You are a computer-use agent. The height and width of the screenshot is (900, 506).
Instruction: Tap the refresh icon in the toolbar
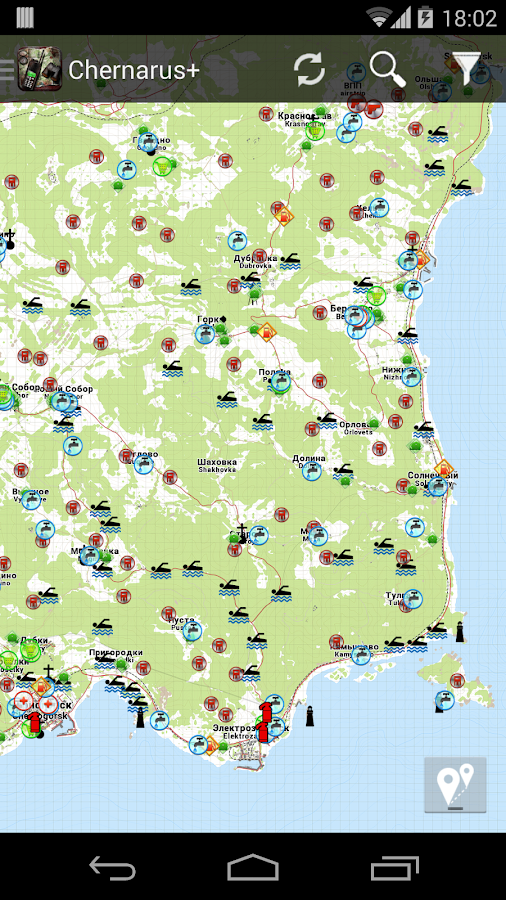click(x=309, y=70)
